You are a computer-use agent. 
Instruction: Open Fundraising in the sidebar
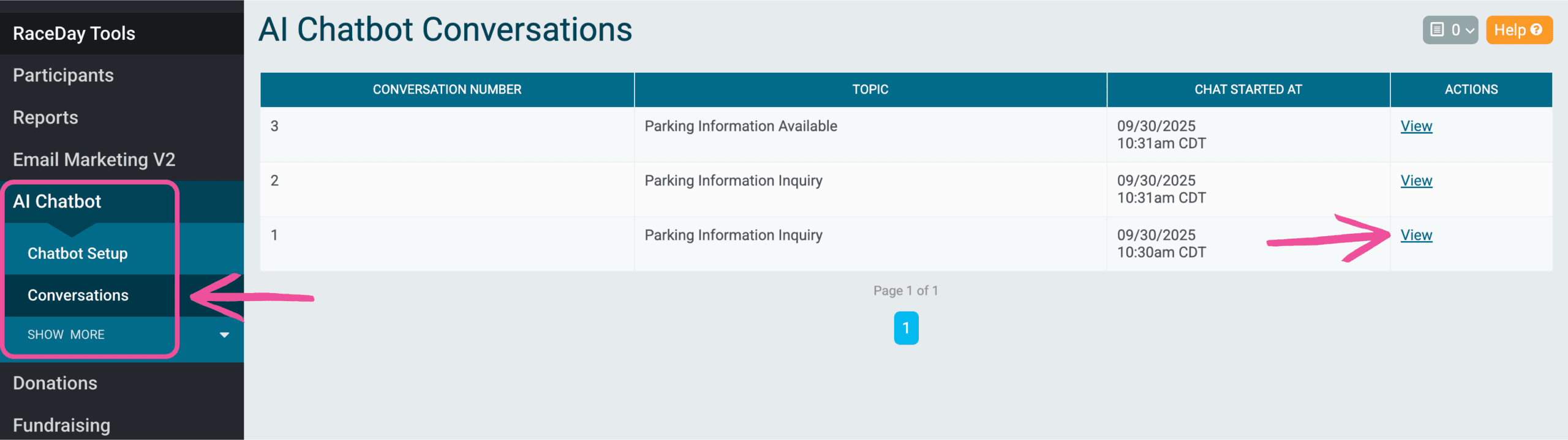point(61,425)
